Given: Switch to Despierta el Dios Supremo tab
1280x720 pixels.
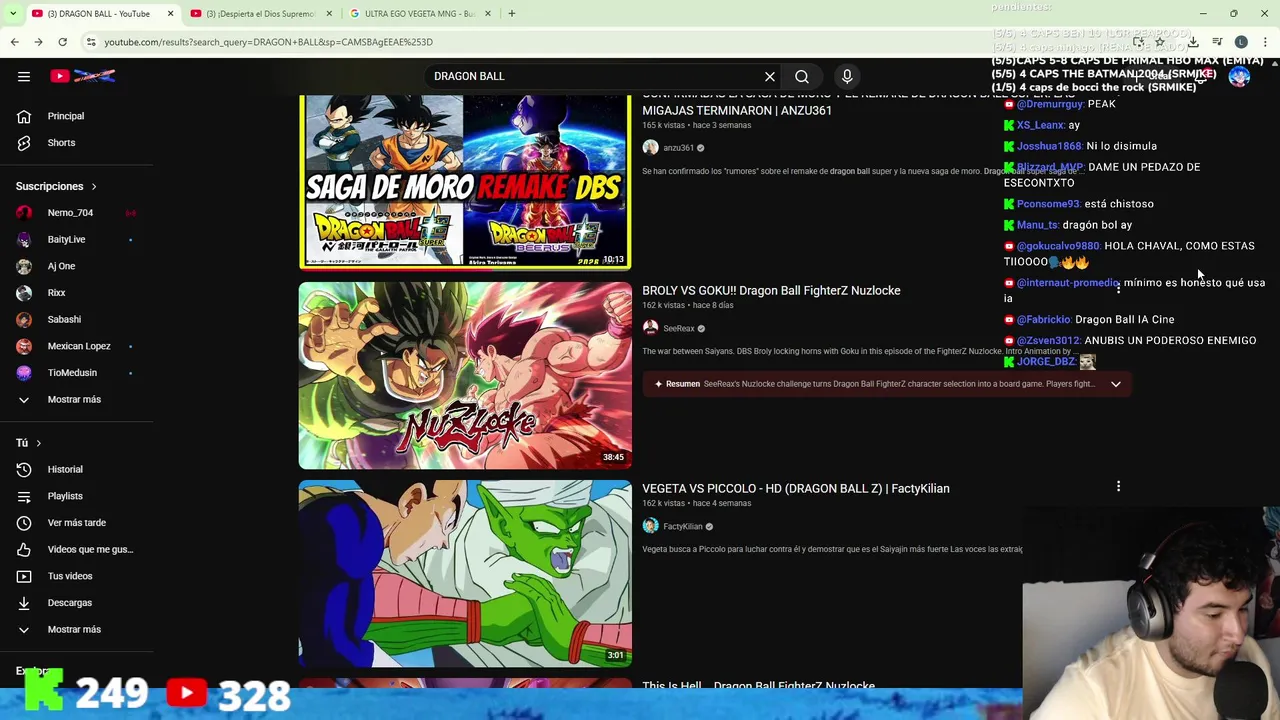Looking at the screenshot, I should 260,14.
